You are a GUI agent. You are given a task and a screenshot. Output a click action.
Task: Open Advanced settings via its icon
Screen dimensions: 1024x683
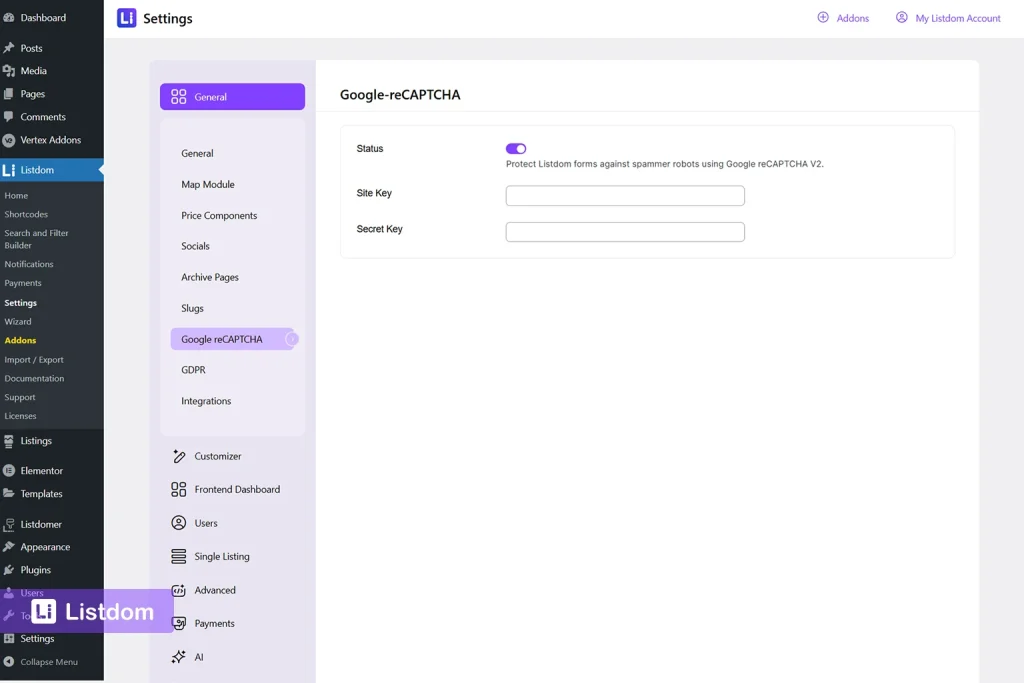180,590
